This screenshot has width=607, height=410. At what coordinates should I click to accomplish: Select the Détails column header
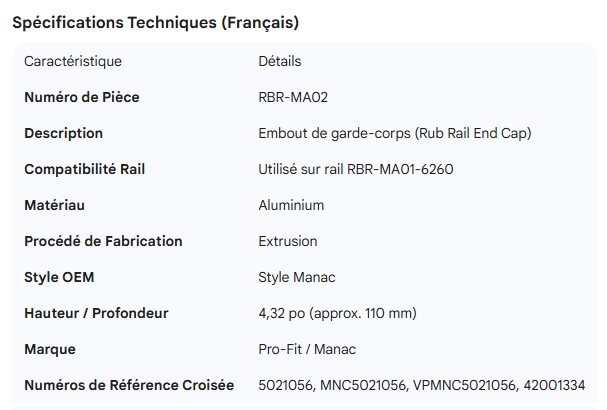(279, 61)
